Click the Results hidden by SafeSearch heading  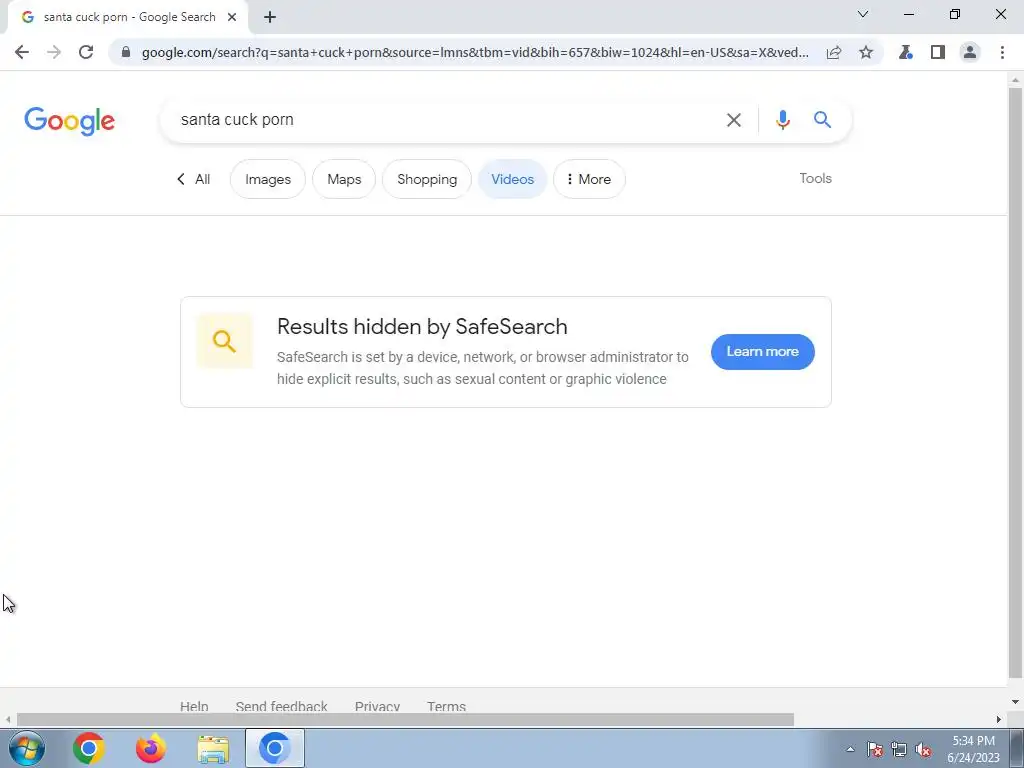pos(422,327)
